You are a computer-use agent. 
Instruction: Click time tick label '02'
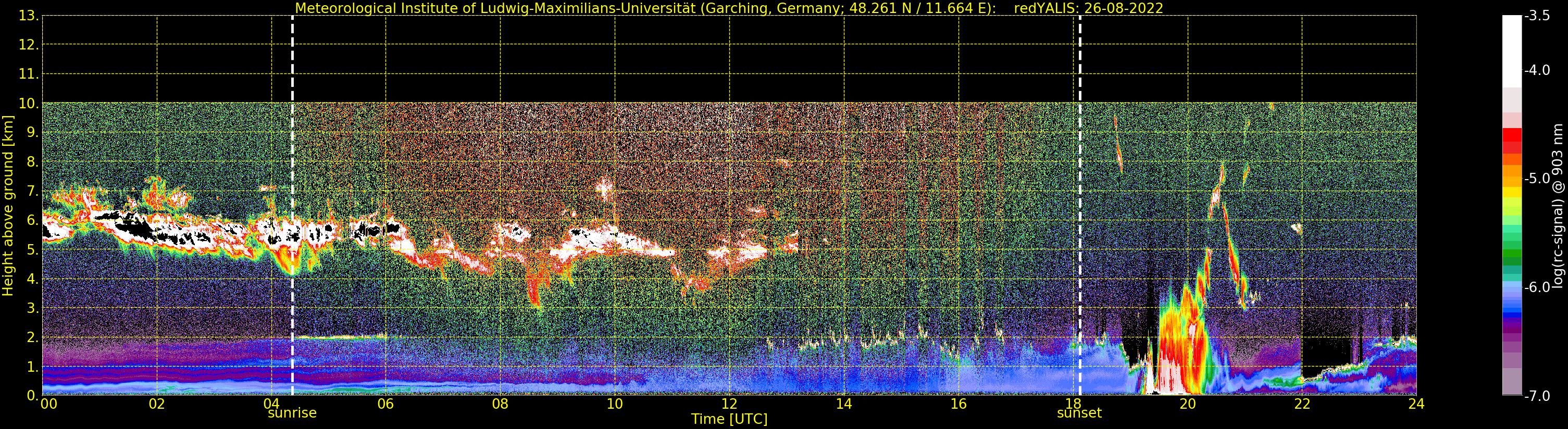pos(157,404)
